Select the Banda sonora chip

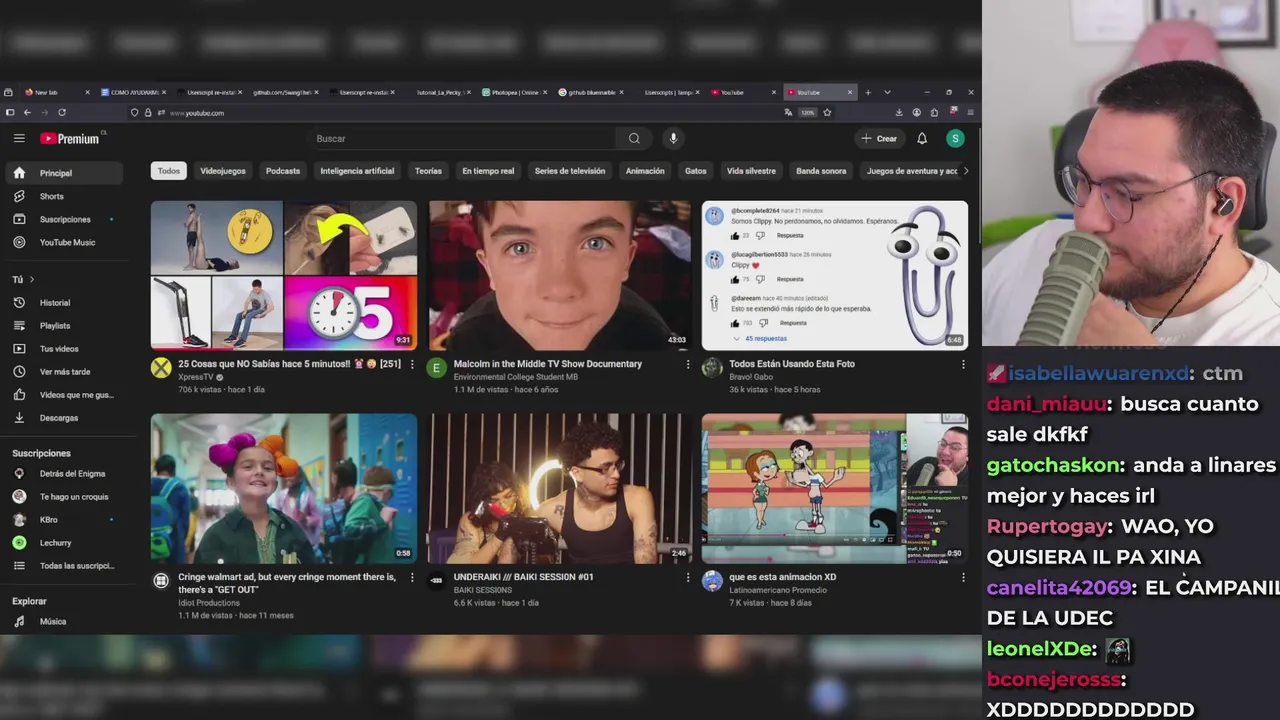[821, 171]
